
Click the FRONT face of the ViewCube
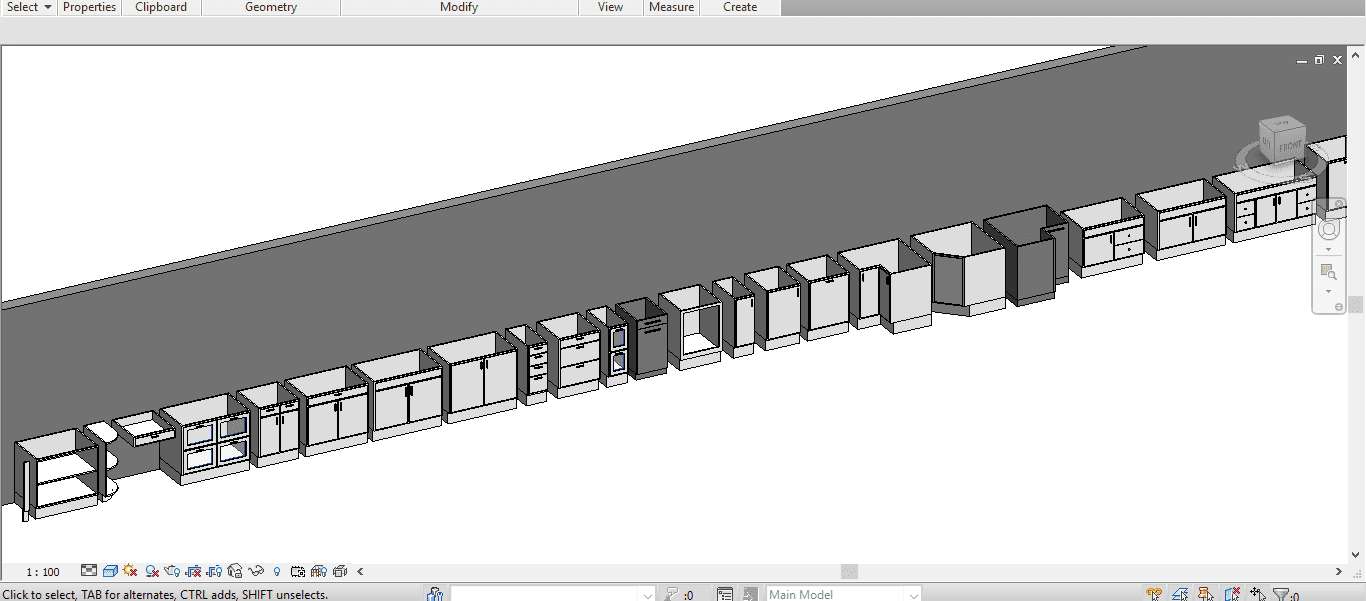coord(1288,146)
